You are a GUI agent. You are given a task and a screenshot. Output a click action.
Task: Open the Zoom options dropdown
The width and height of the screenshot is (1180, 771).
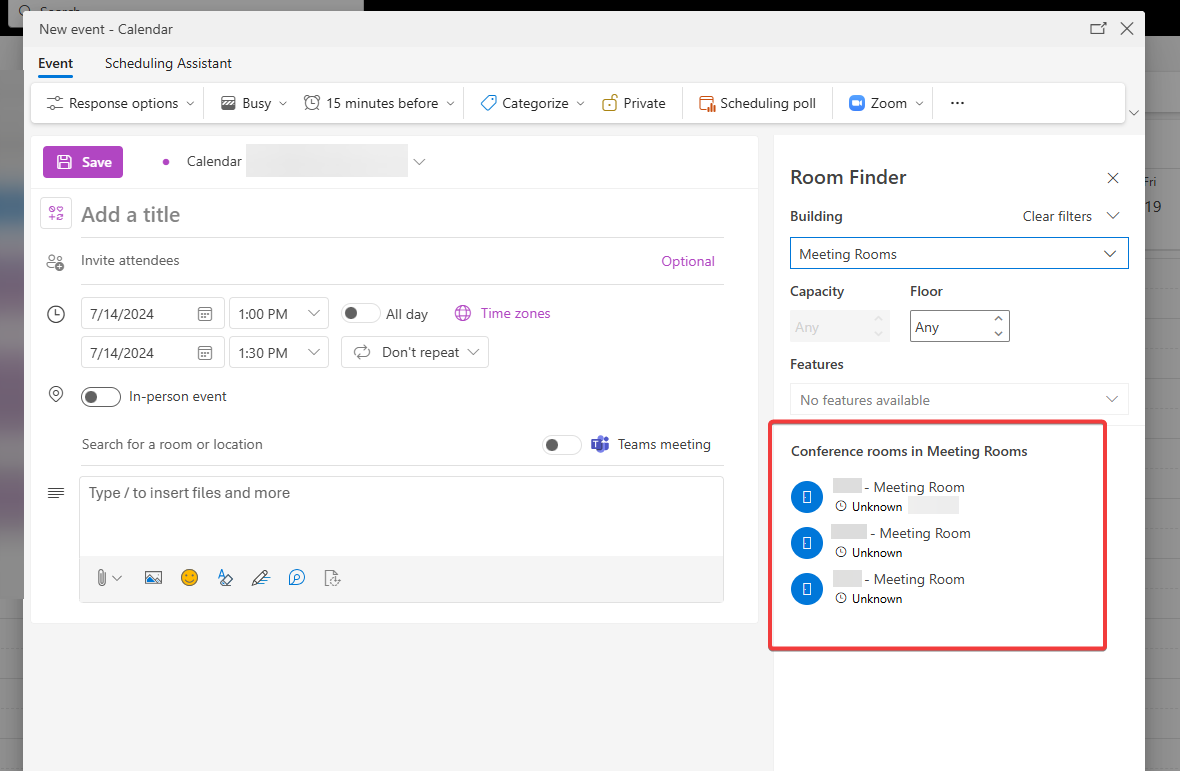(x=920, y=103)
